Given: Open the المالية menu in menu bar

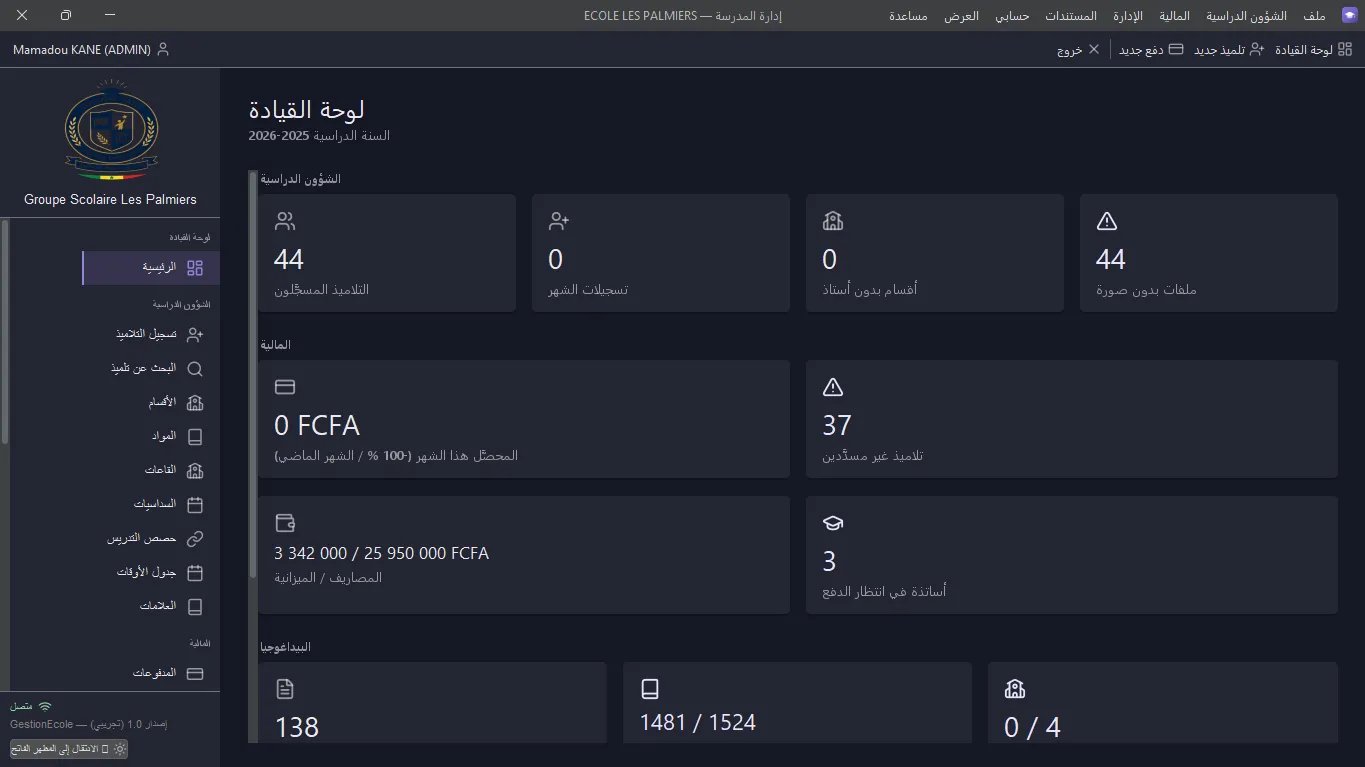Looking at the screenshot, I should (x=1174, y=16).
